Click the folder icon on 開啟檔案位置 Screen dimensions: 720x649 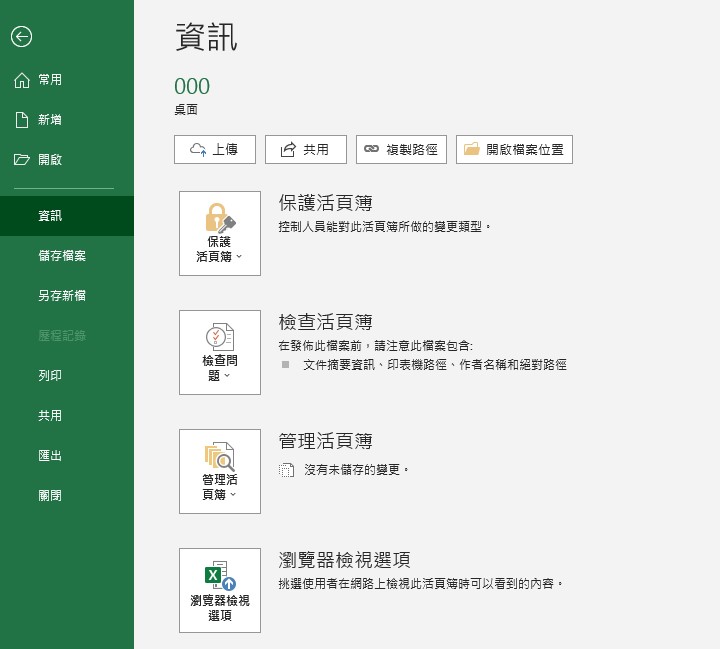pyautogui.click(x=472, y=150)
